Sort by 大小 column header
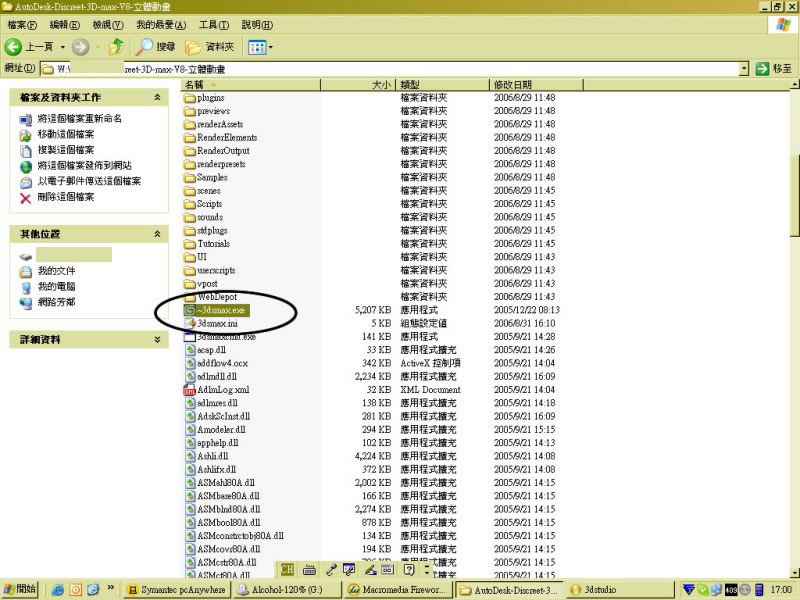 pos(358,85)
